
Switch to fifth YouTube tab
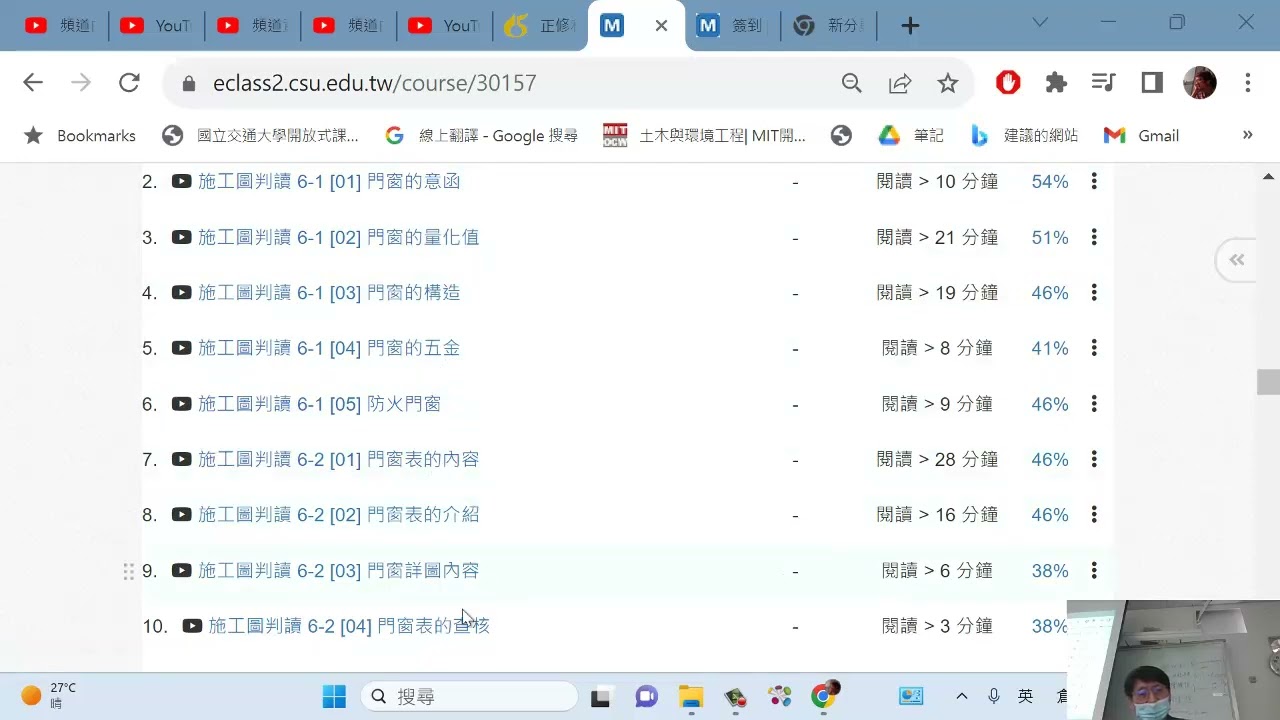point(444,26)
